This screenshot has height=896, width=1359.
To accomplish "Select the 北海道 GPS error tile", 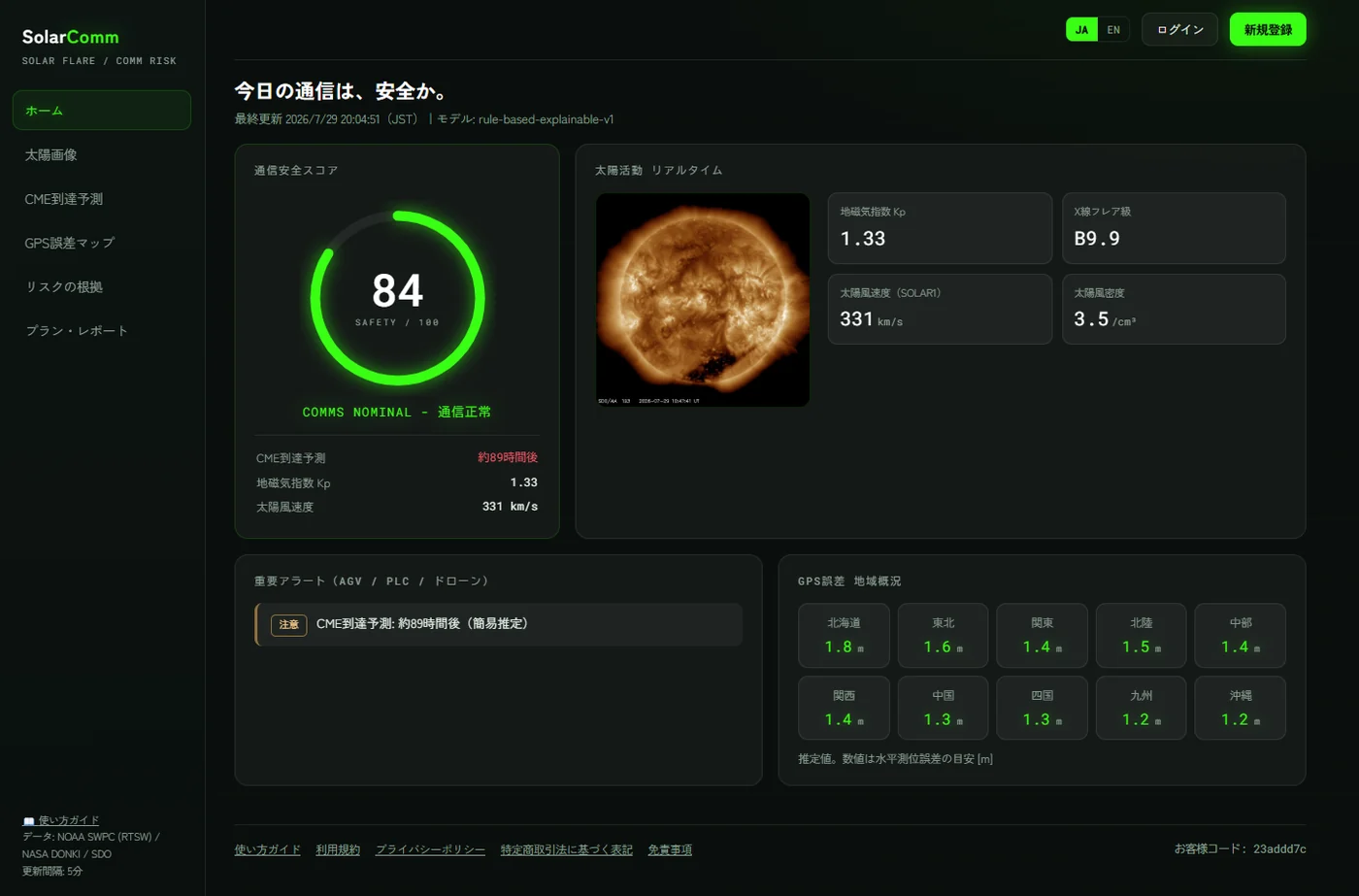I will point(844,636).
